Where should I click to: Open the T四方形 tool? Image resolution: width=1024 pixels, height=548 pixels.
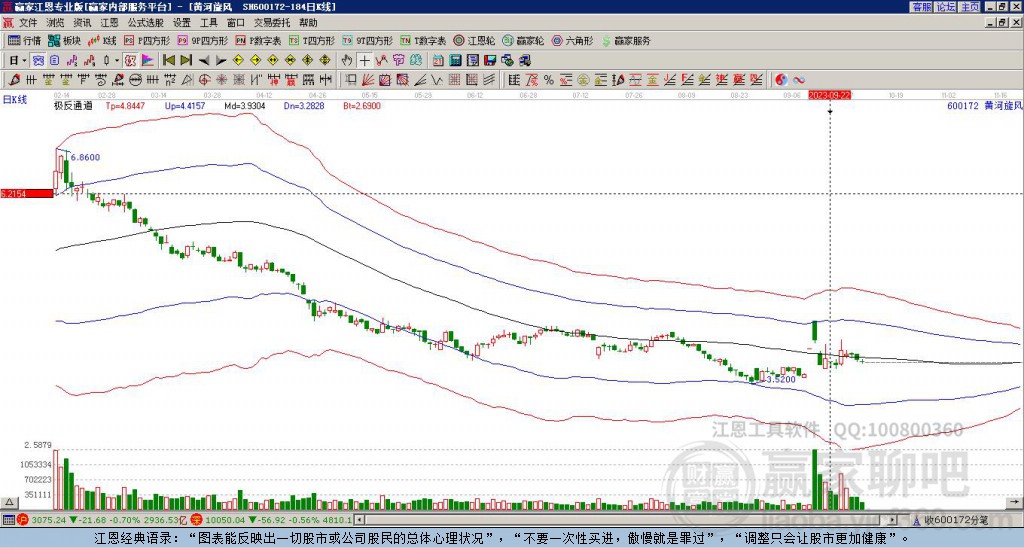point(312,40)
